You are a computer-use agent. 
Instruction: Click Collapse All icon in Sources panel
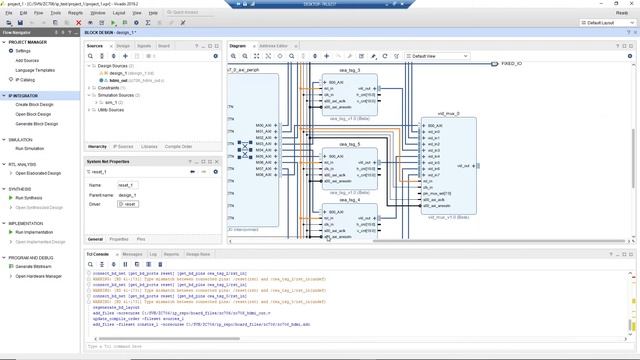102,56
